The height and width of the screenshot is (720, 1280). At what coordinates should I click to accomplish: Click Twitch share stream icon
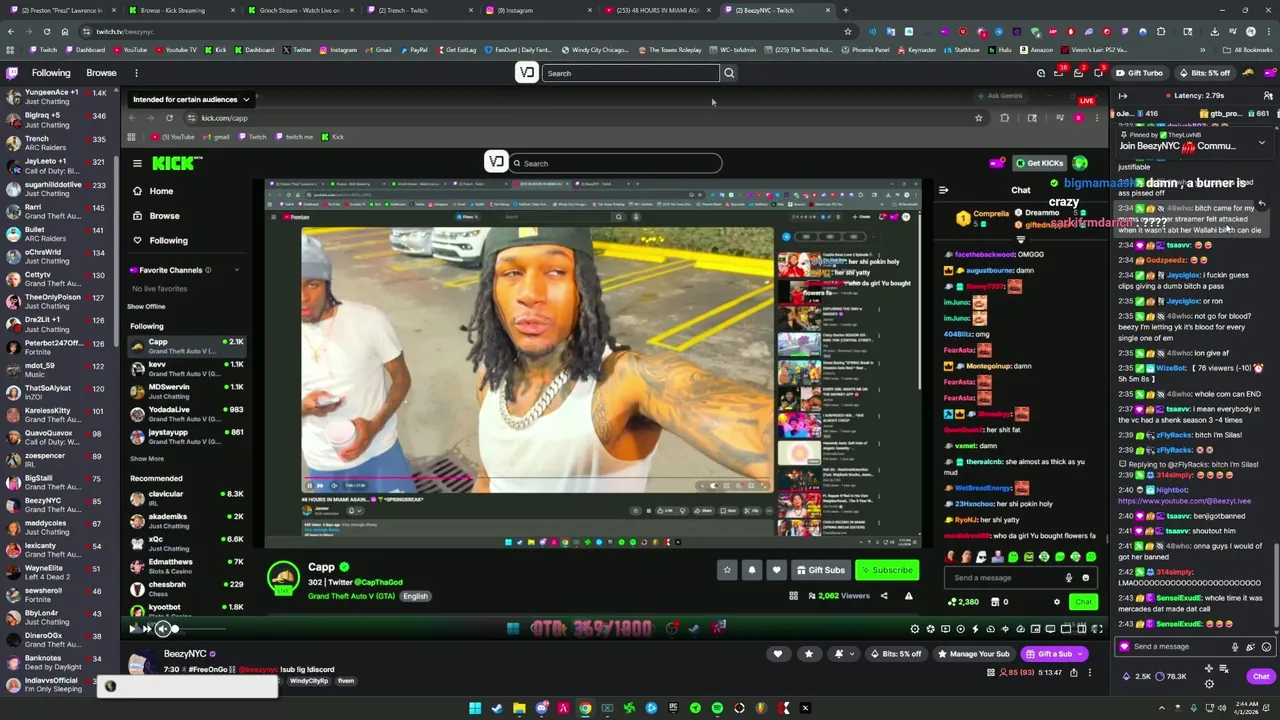[1075, 673]
